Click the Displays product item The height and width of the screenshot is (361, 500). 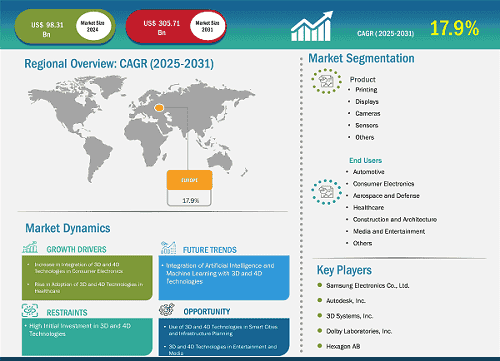pos(367,102)
